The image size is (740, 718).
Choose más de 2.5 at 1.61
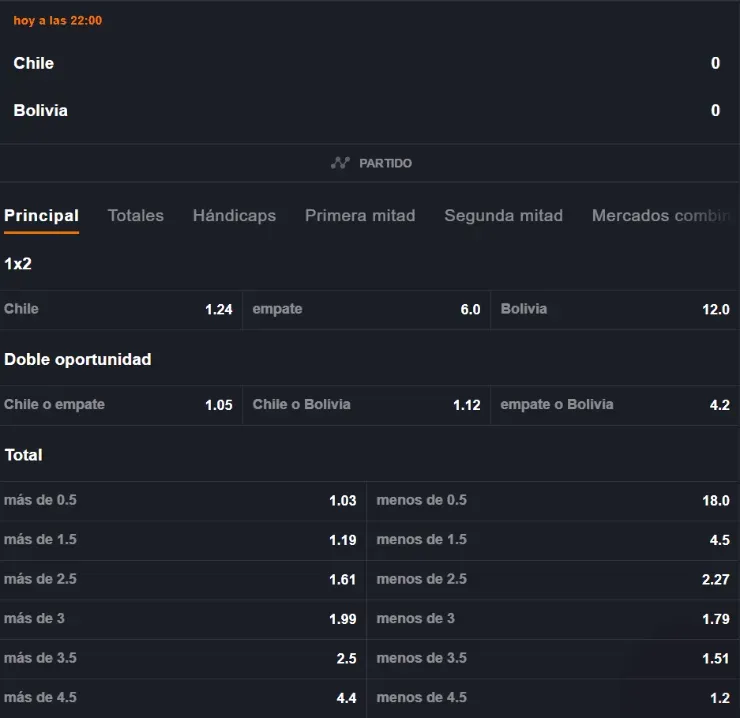(182, 580)
